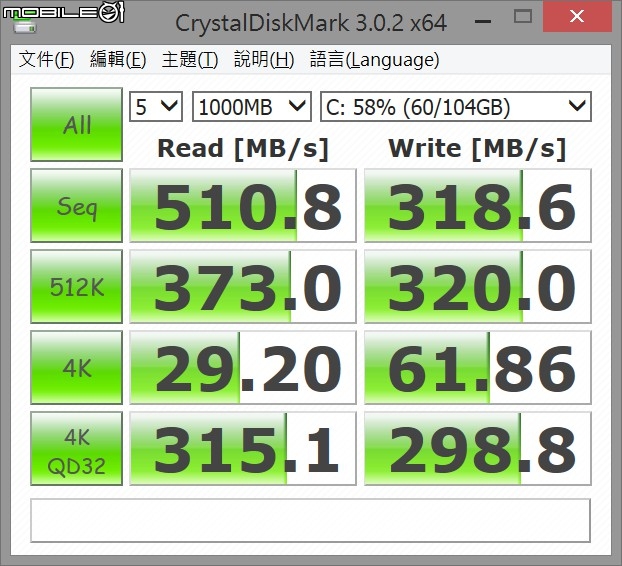The height and width of the screenshot is (566, 622).
Task: Open the 語言(Language) menu
Action: tap(374, 59)
